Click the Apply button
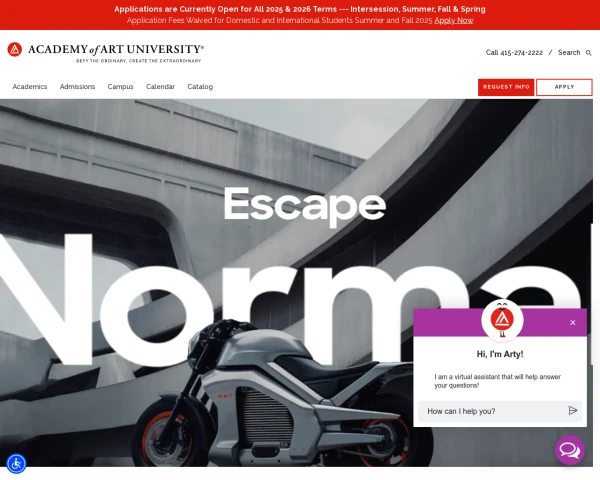The image size is (600, 480). (564, 87)
